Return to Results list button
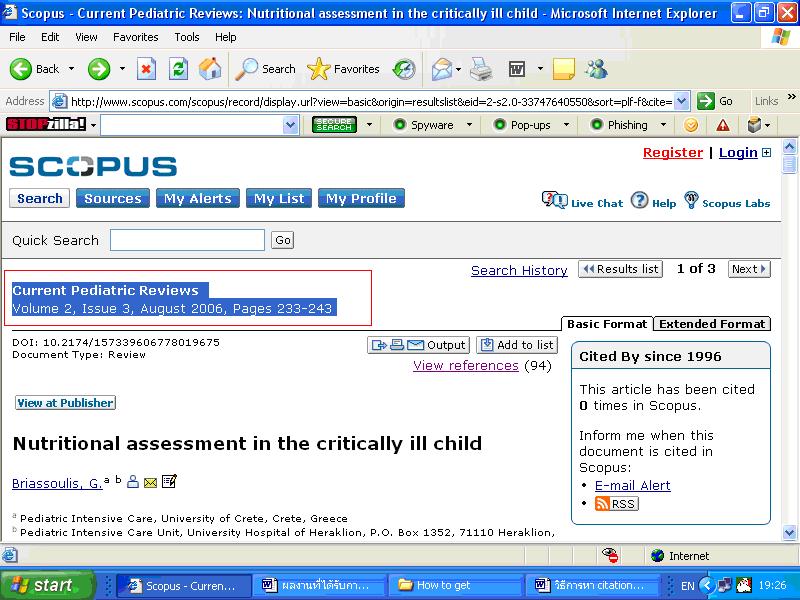The width and height of the screenshot is (800, 600). coord(620,269)
